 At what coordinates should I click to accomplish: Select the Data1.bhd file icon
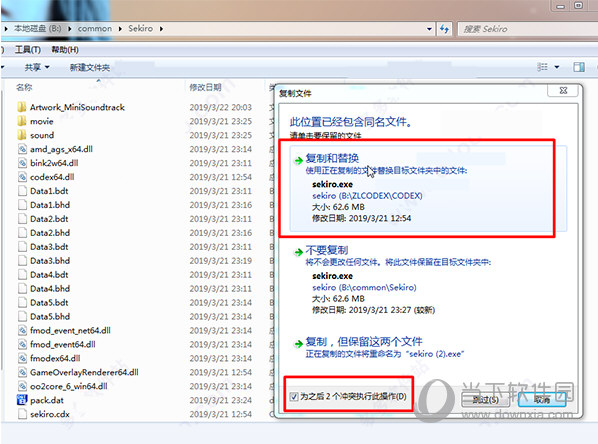coord(23,205)
